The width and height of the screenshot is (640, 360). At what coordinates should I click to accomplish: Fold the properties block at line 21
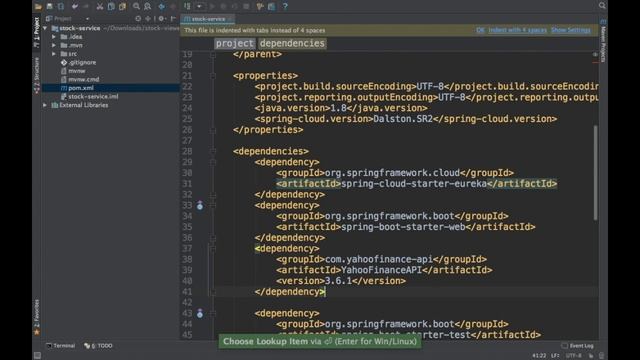[x=213, y=76]
